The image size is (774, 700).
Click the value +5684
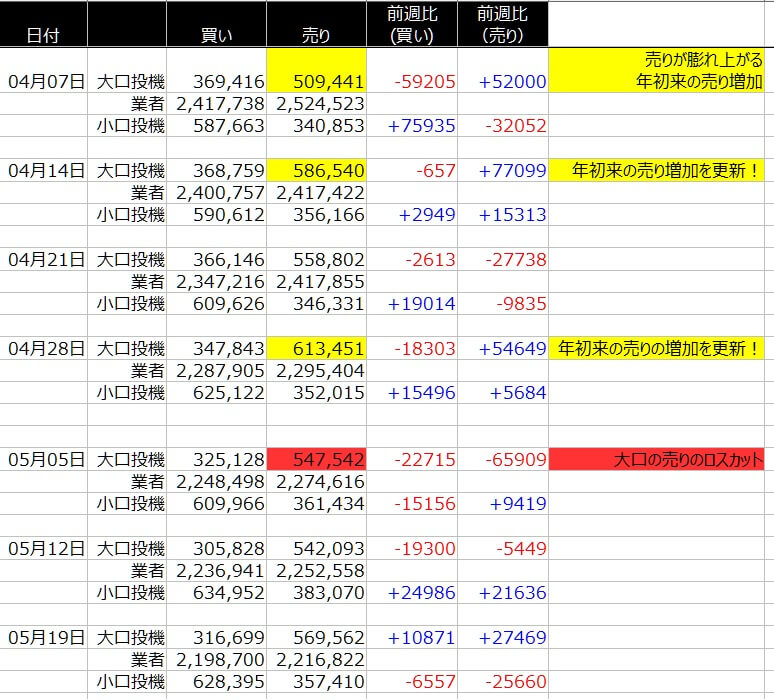[518, 393]
